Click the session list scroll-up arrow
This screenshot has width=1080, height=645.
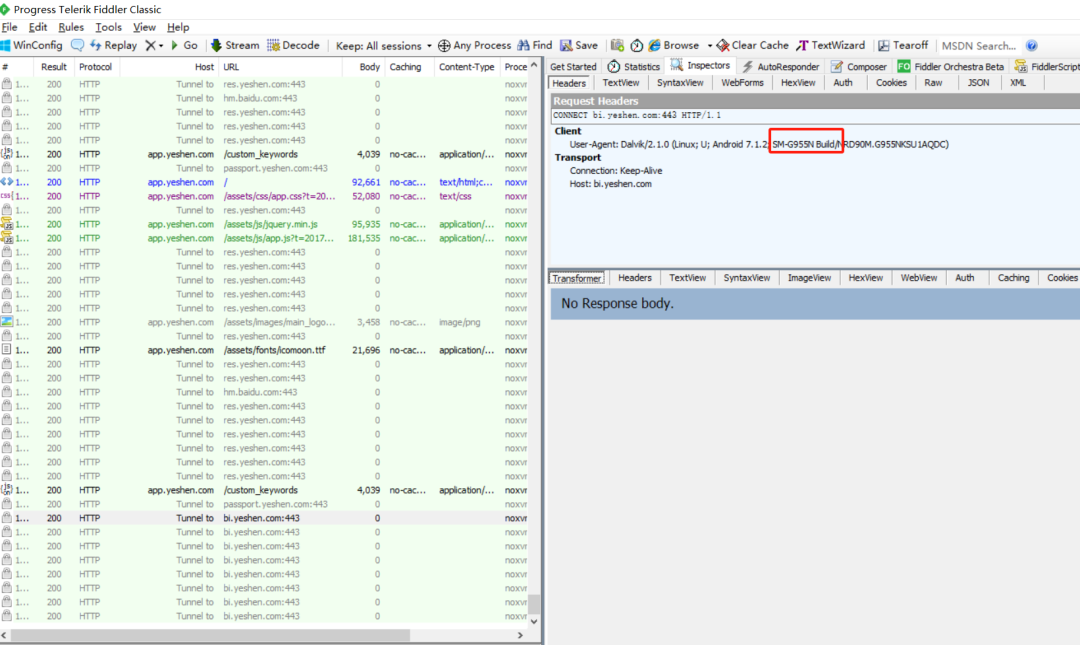[x=534, y=65]
